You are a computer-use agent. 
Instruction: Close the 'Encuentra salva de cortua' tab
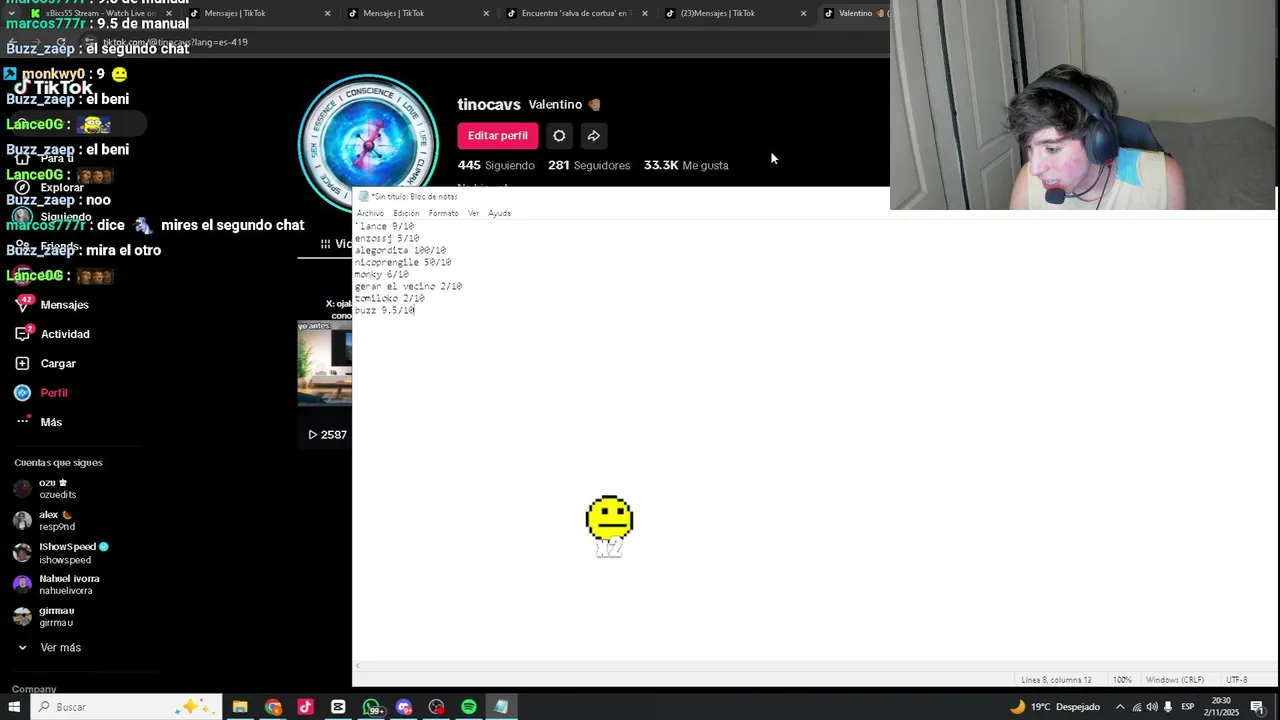[644, 13]
